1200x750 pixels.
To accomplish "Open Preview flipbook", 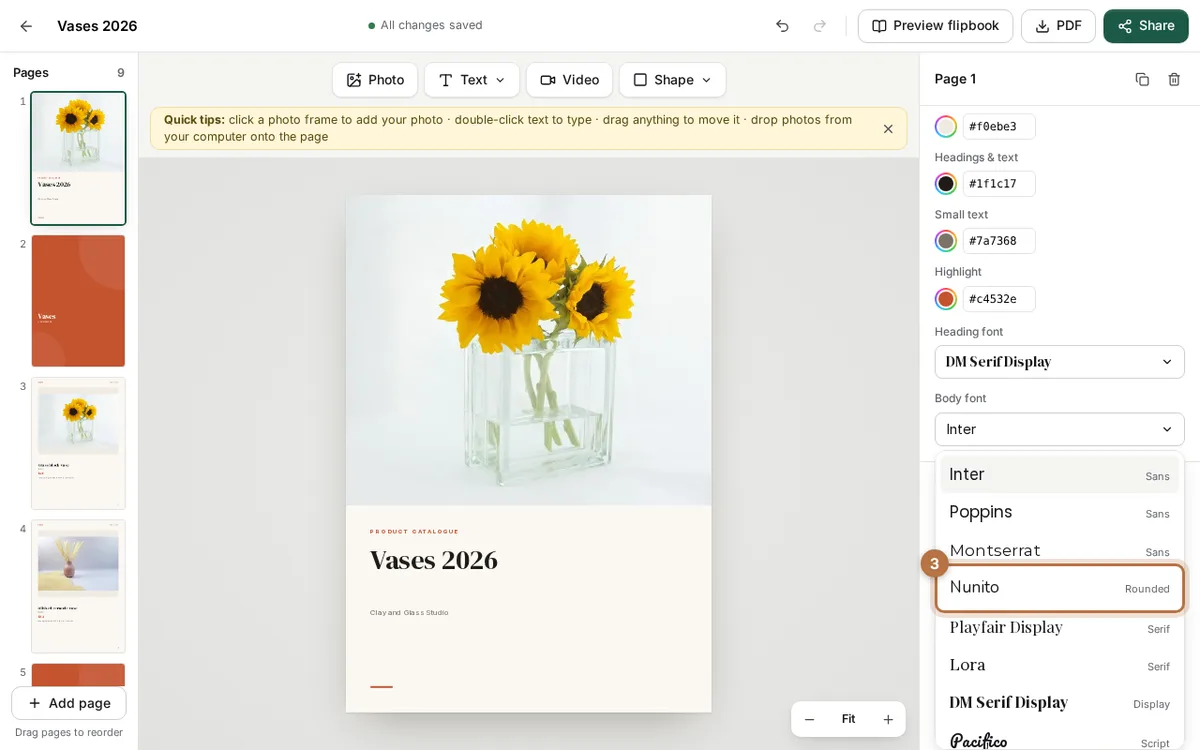I will click(x=935, y=26).
